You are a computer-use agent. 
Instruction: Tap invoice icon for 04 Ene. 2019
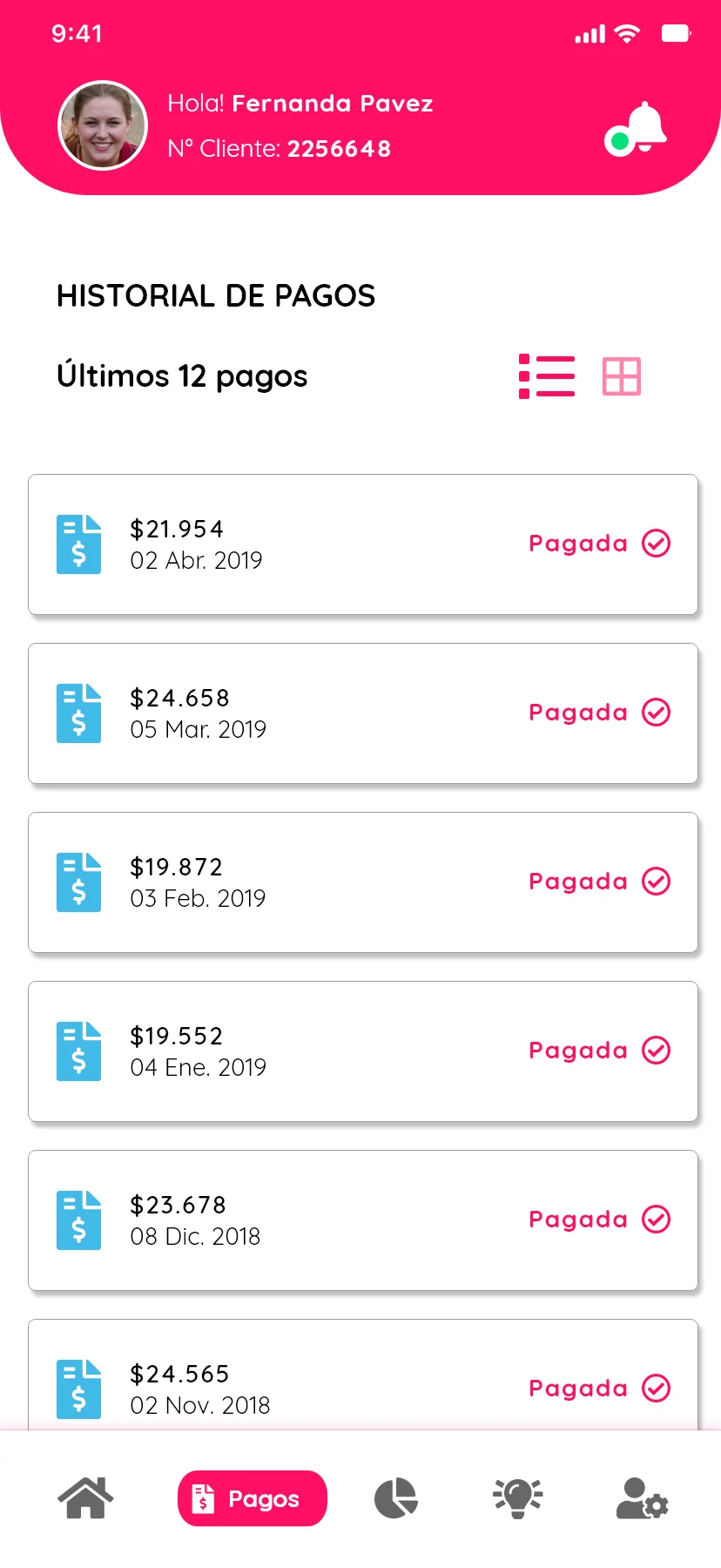[79, 1051]
